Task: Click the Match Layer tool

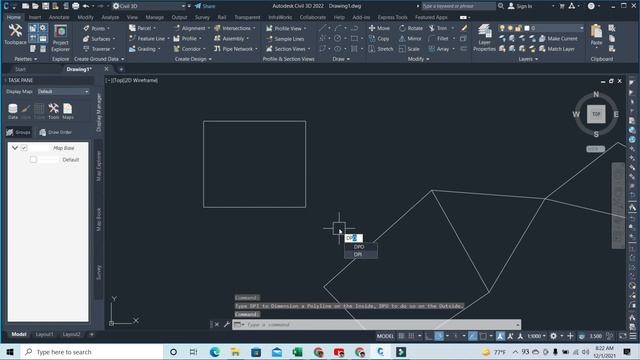Action: click(x=557, y=49)
